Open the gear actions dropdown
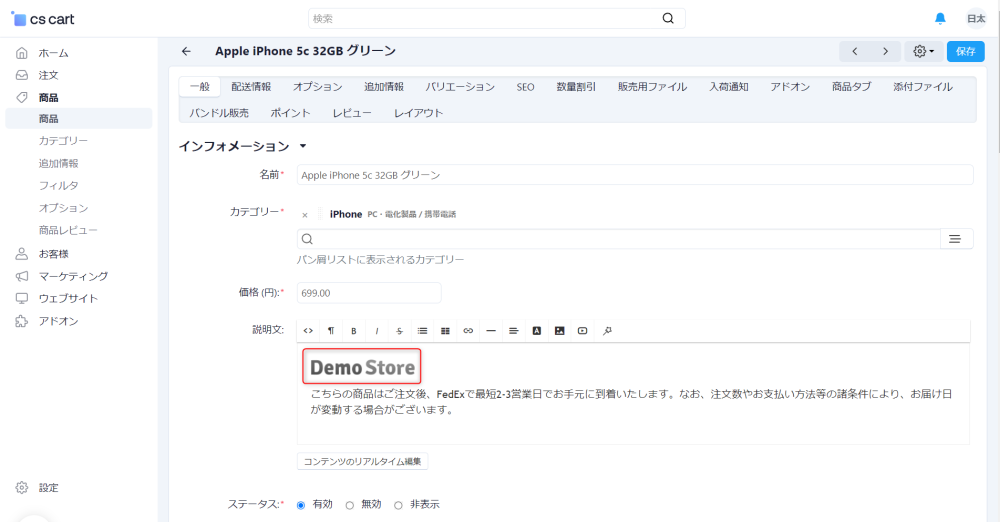The height and width of the screenshot is (522, 1000). click(923, 51)
